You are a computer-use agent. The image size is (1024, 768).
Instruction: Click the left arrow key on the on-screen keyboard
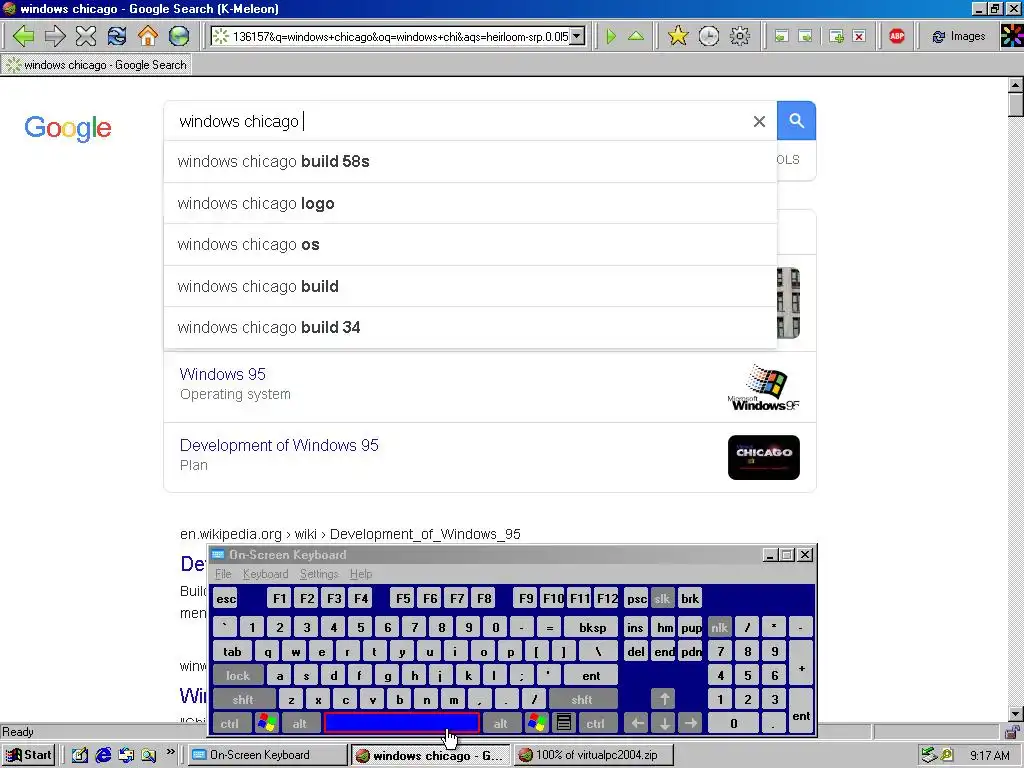click(637, 724)
